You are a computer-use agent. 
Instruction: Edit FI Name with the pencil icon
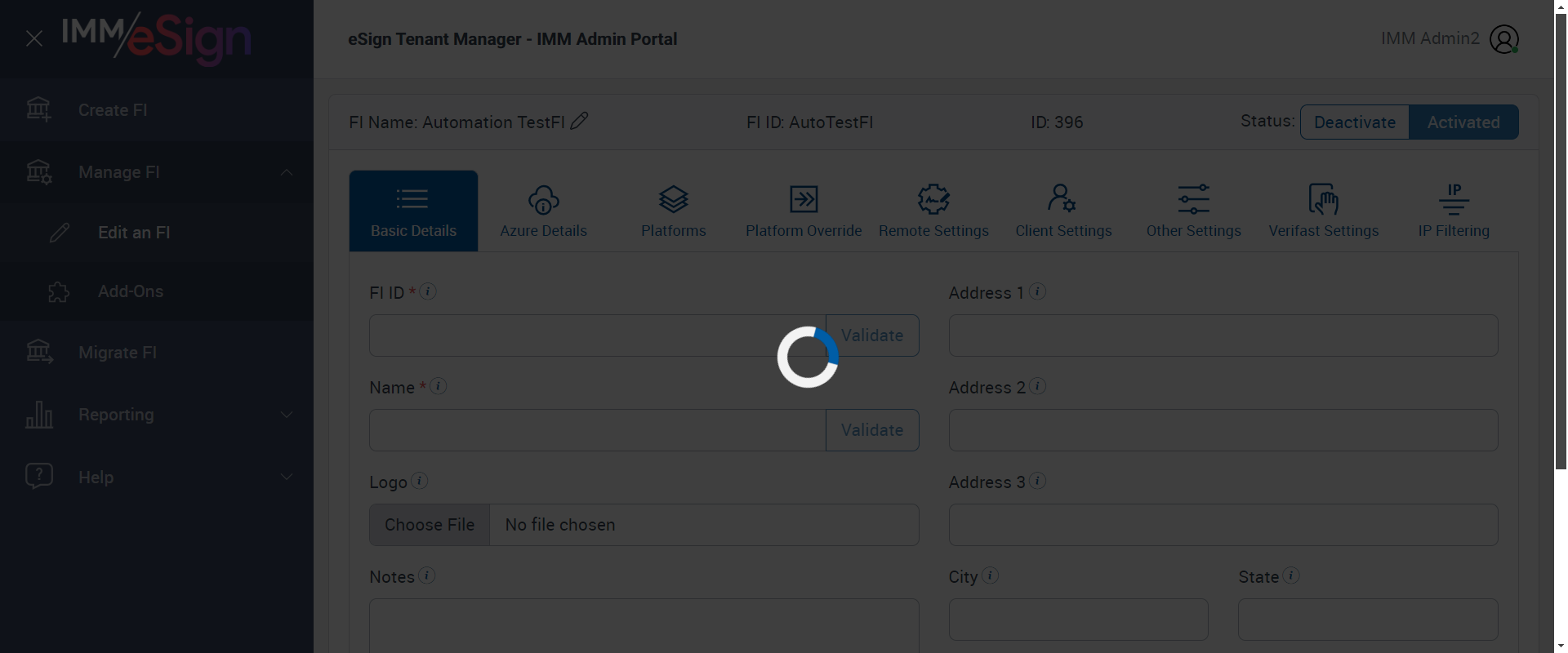579,121
